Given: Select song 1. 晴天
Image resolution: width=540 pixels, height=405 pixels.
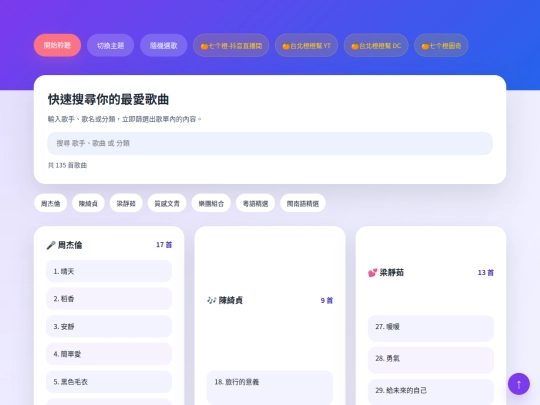Looking at the screenshot, I should tap(109, 271).
